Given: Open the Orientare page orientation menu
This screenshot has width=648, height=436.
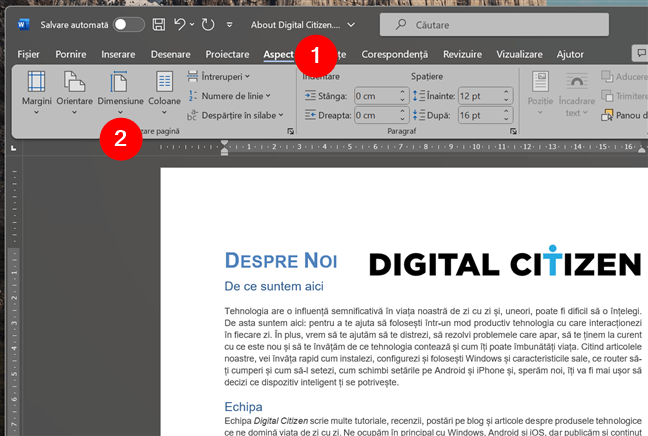Looking at the screenshot, I should (74, 93).
